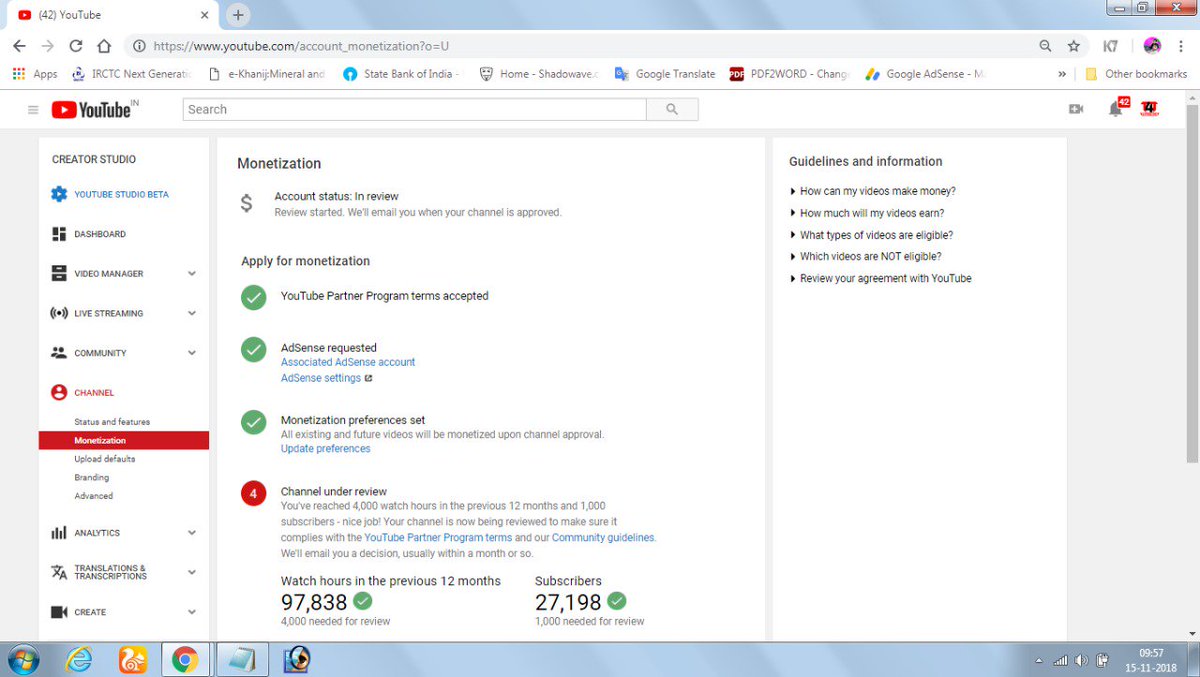Image resolution: width=1200 pixels, height=677 pixels.
Task: Click the Live Streaming broadcast icon
Action: (59, 313)
